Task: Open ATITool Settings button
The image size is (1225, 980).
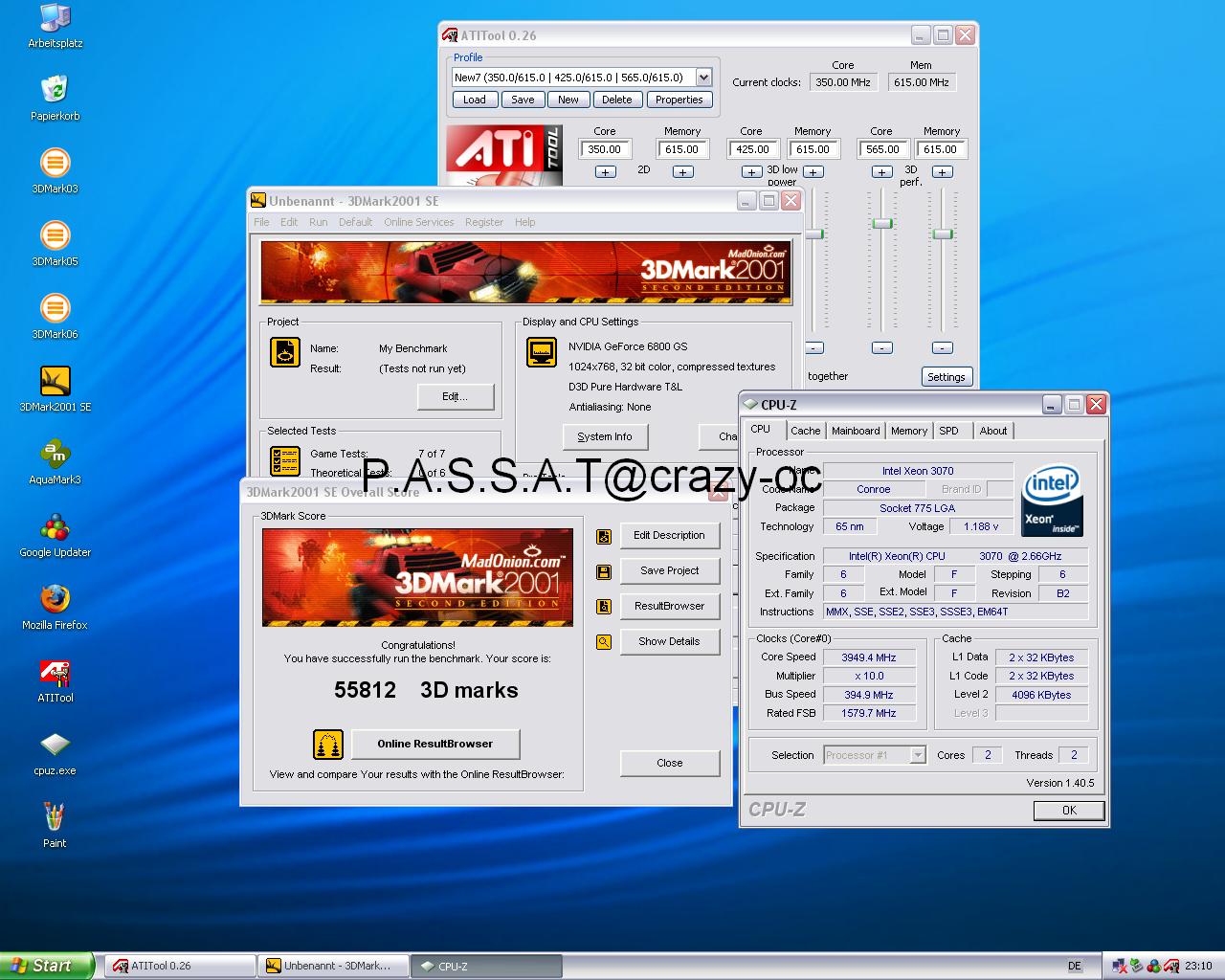Action: [x=947, y=377]
